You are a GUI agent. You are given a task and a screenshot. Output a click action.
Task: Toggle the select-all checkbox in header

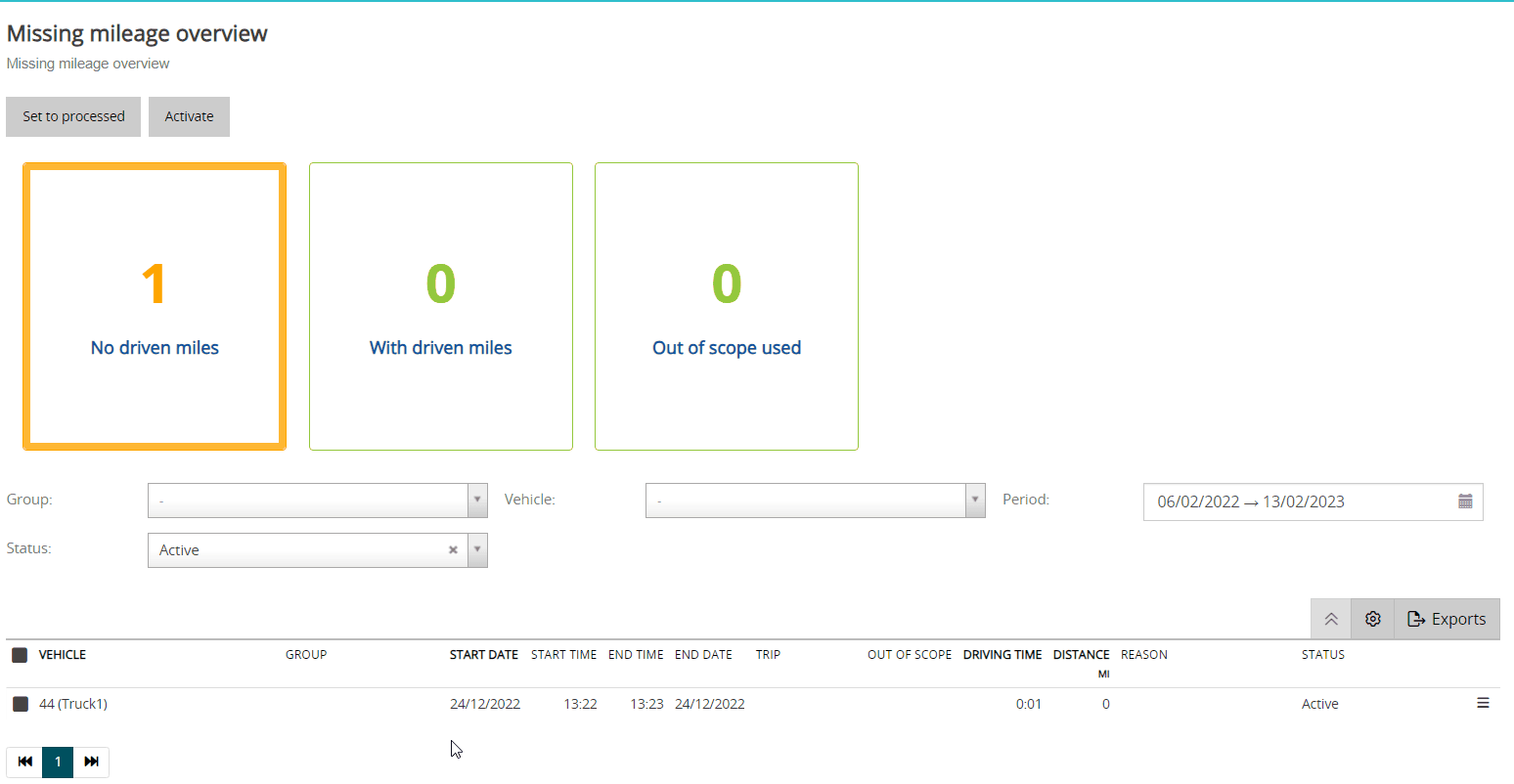point(20,655)
